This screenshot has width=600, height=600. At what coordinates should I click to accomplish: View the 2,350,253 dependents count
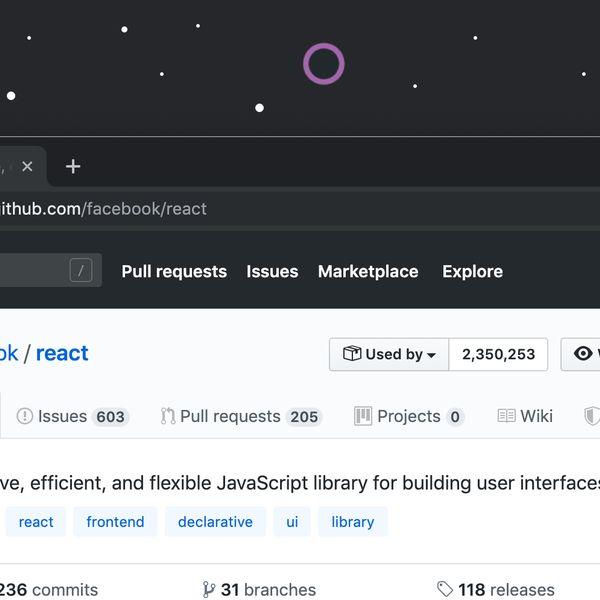498,354
